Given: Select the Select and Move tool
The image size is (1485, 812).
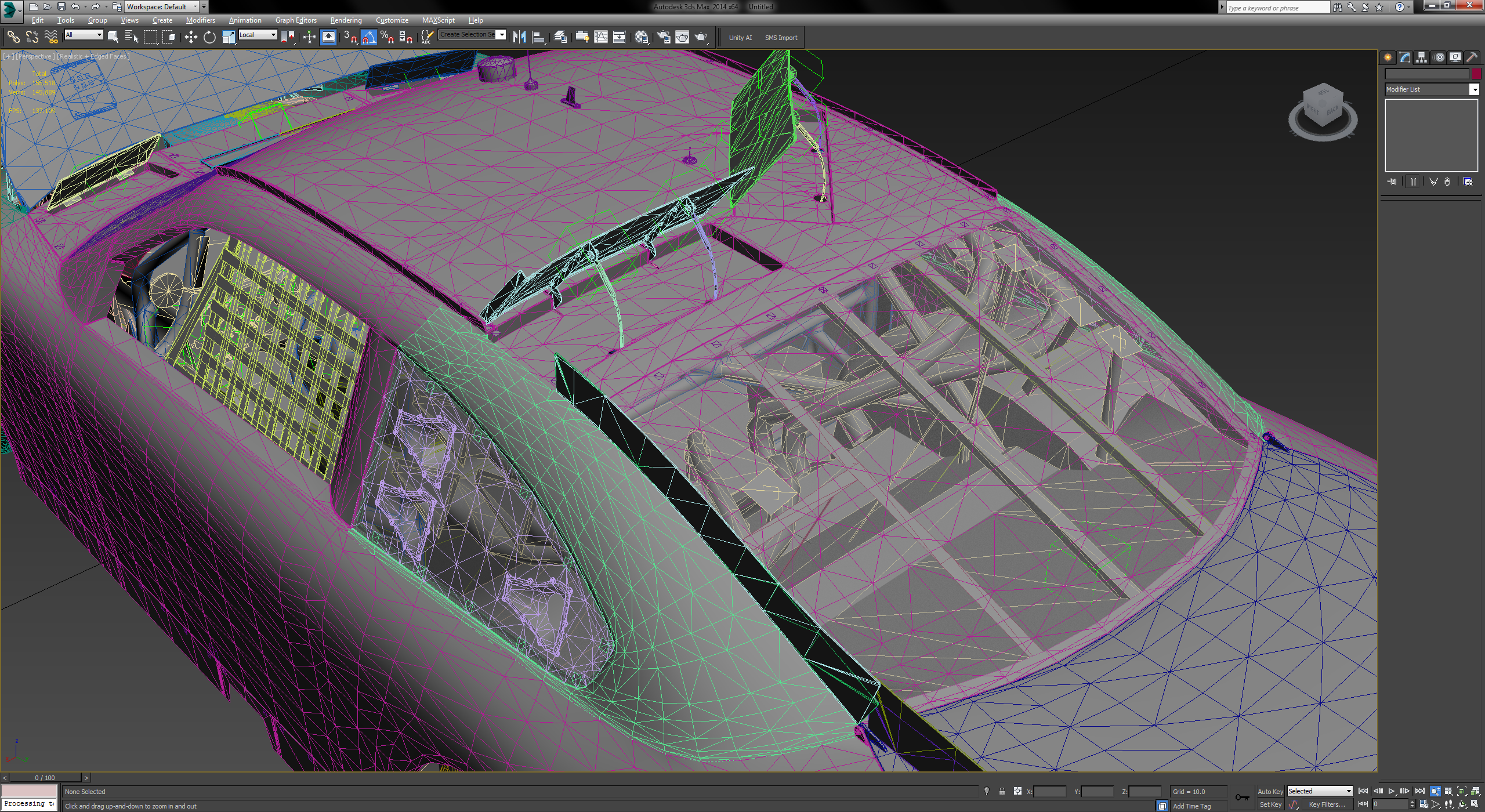Looking at the screenshot, I should [191, 37].
